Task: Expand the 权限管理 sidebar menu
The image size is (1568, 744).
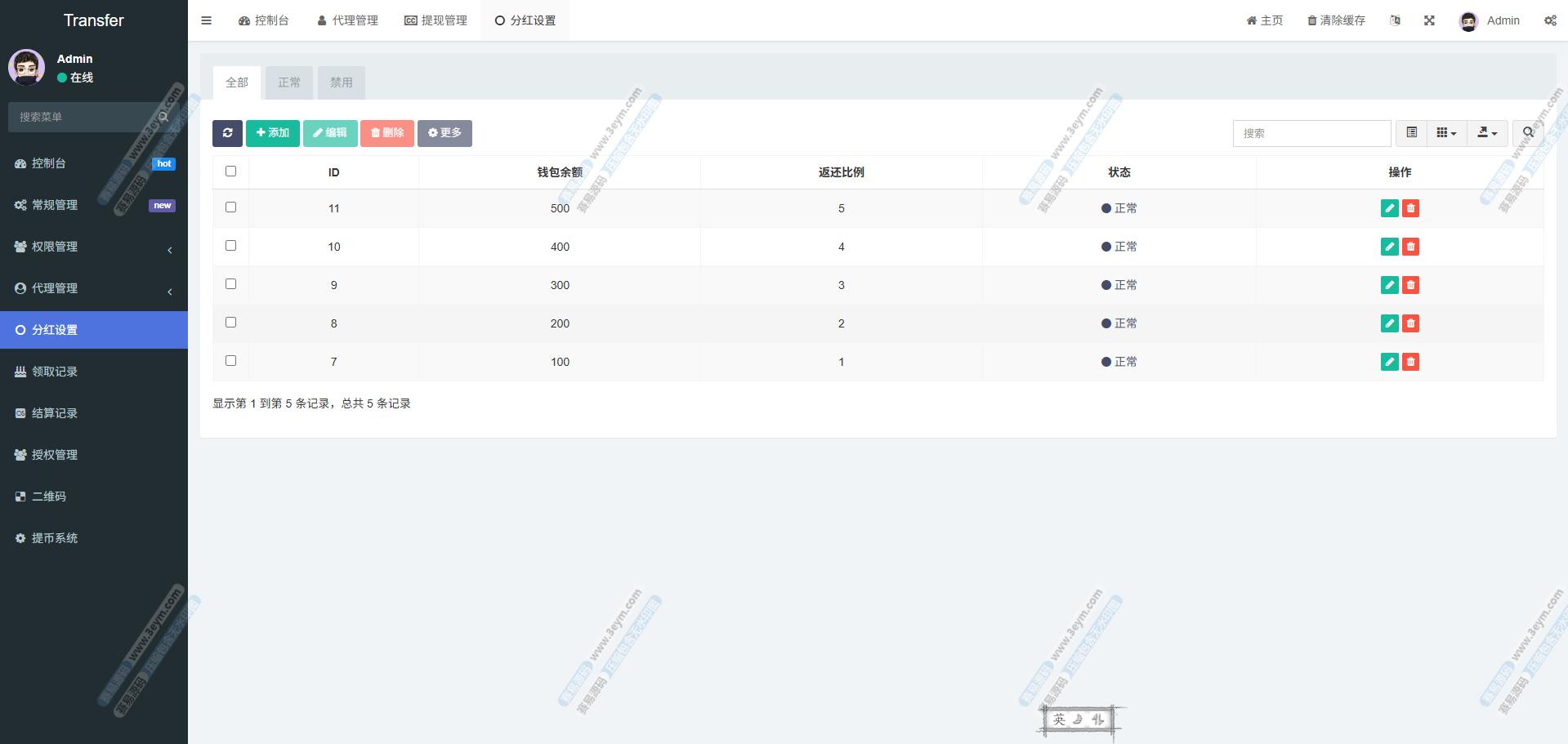Action: pos(94,247)
